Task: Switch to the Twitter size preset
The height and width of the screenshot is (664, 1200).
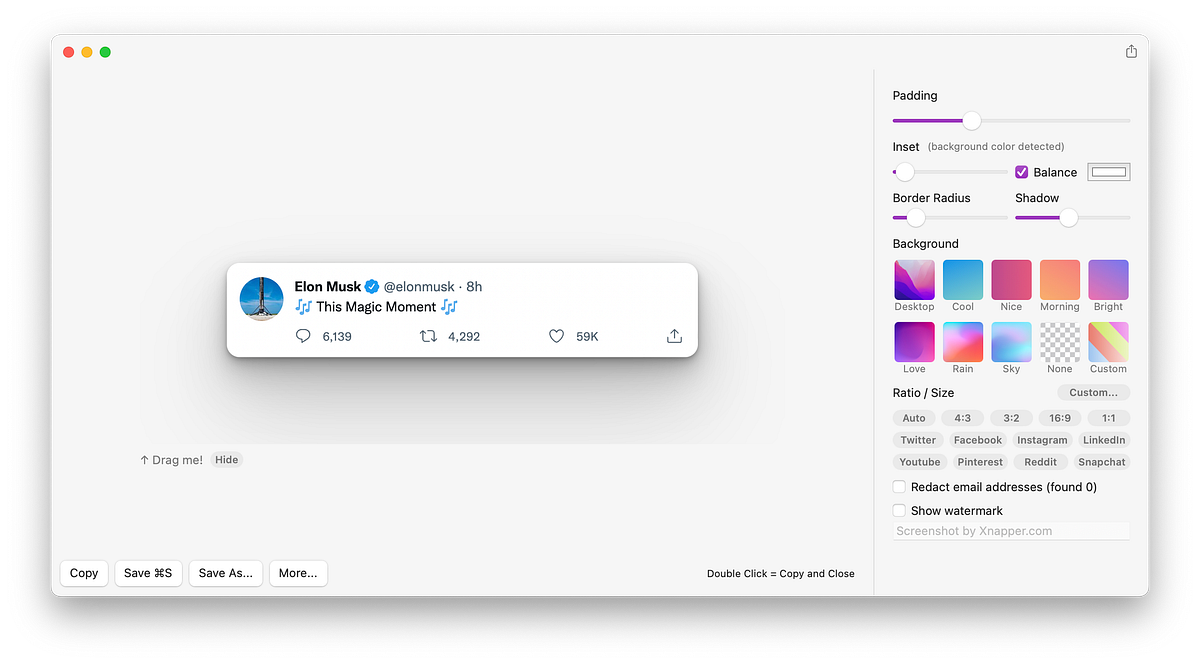Action: click(x=917, y=439)
